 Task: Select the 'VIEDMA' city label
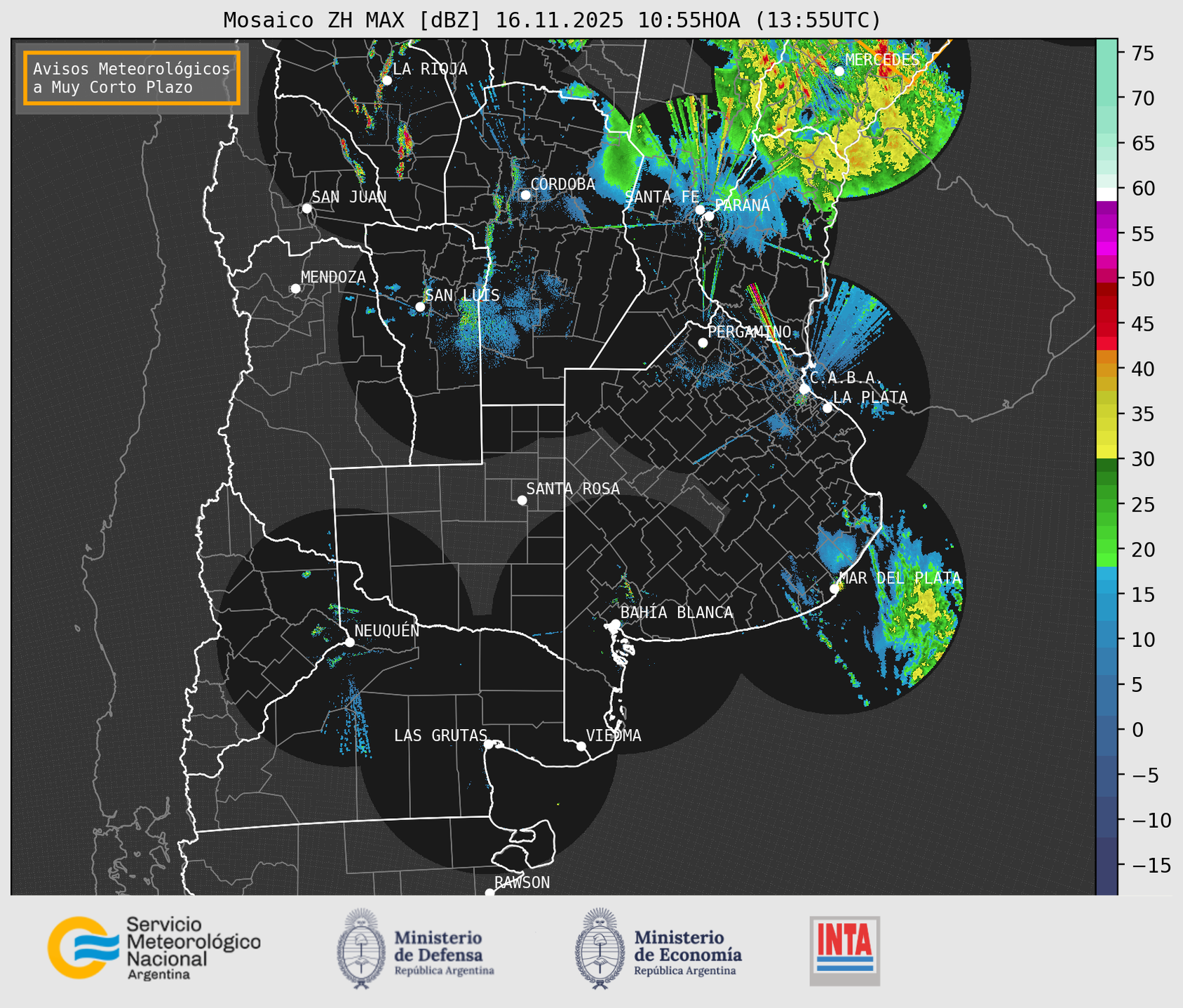point(614,735)
